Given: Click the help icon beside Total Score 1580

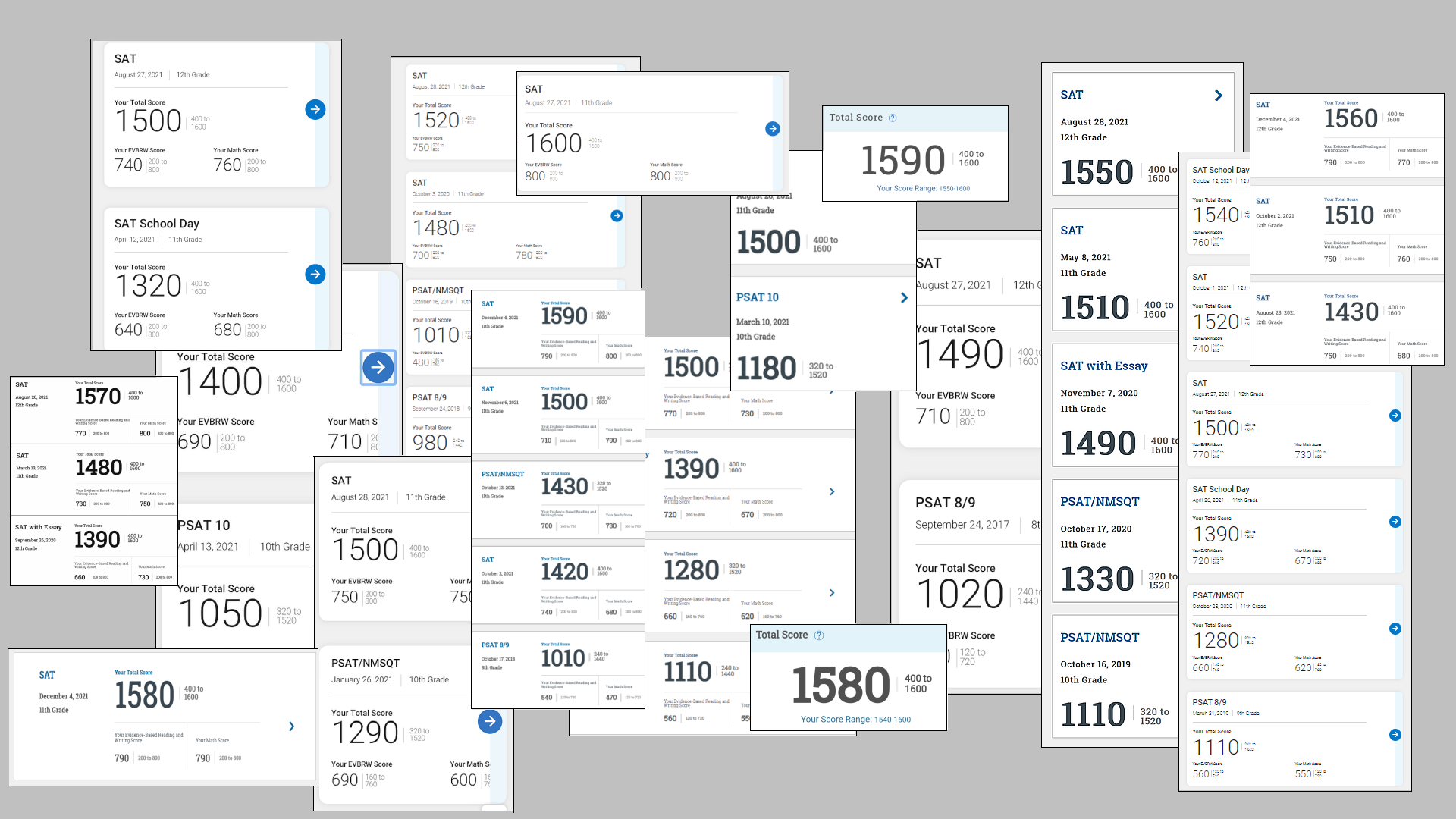Looking at the screenshot, I should (819, 635).
